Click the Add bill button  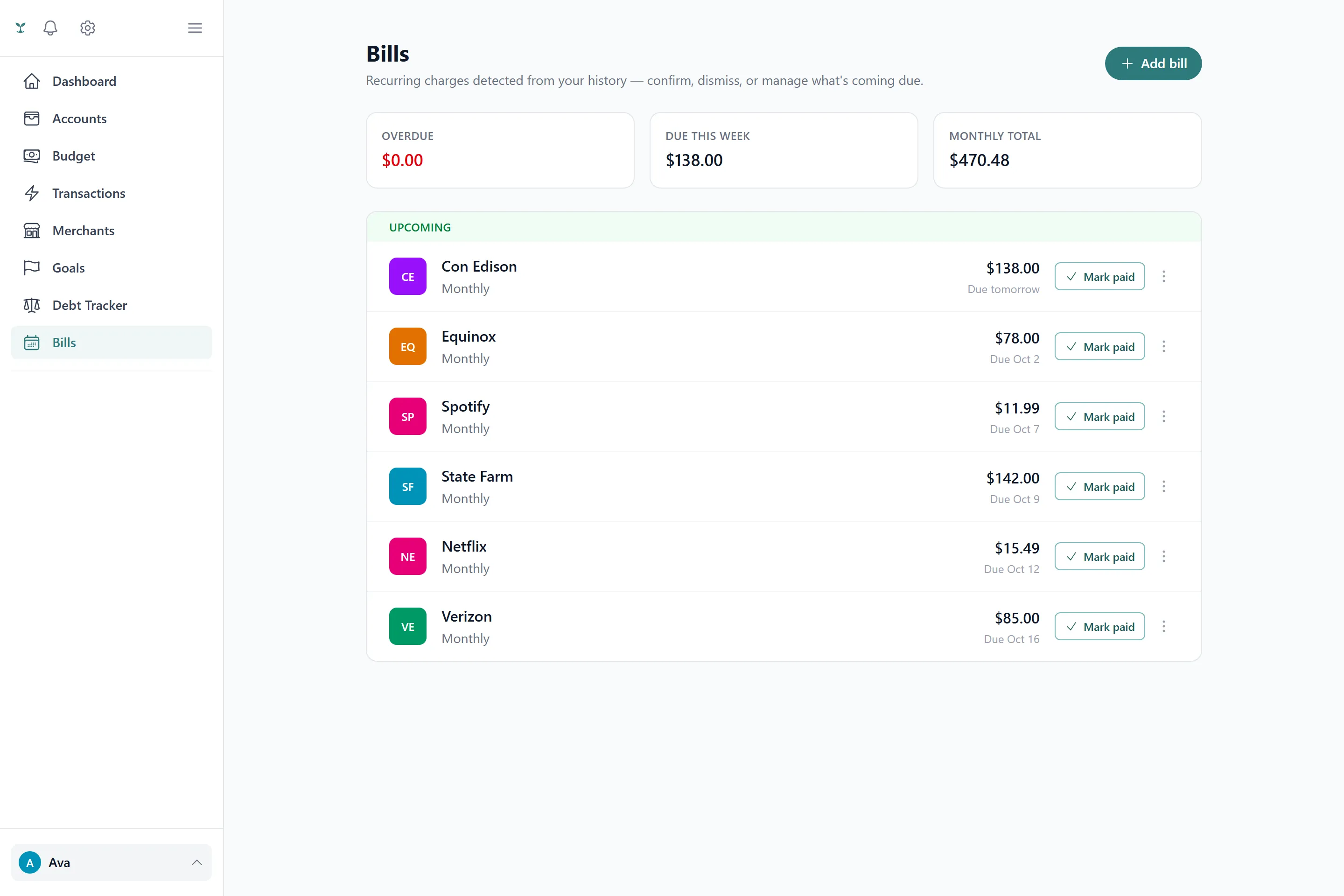tap(1153, 63)
